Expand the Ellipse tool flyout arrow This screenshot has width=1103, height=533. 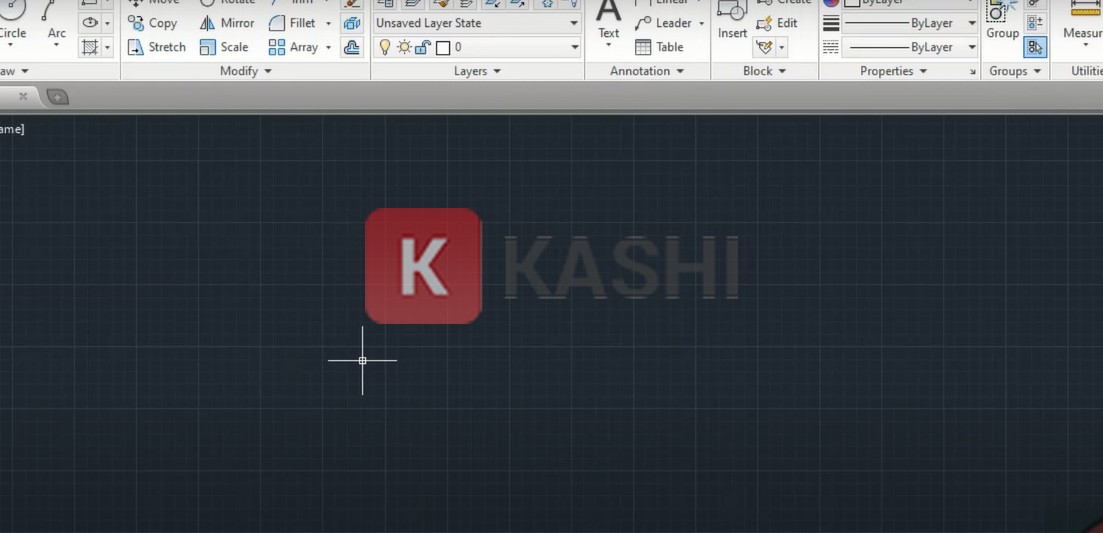click(108, 23)
